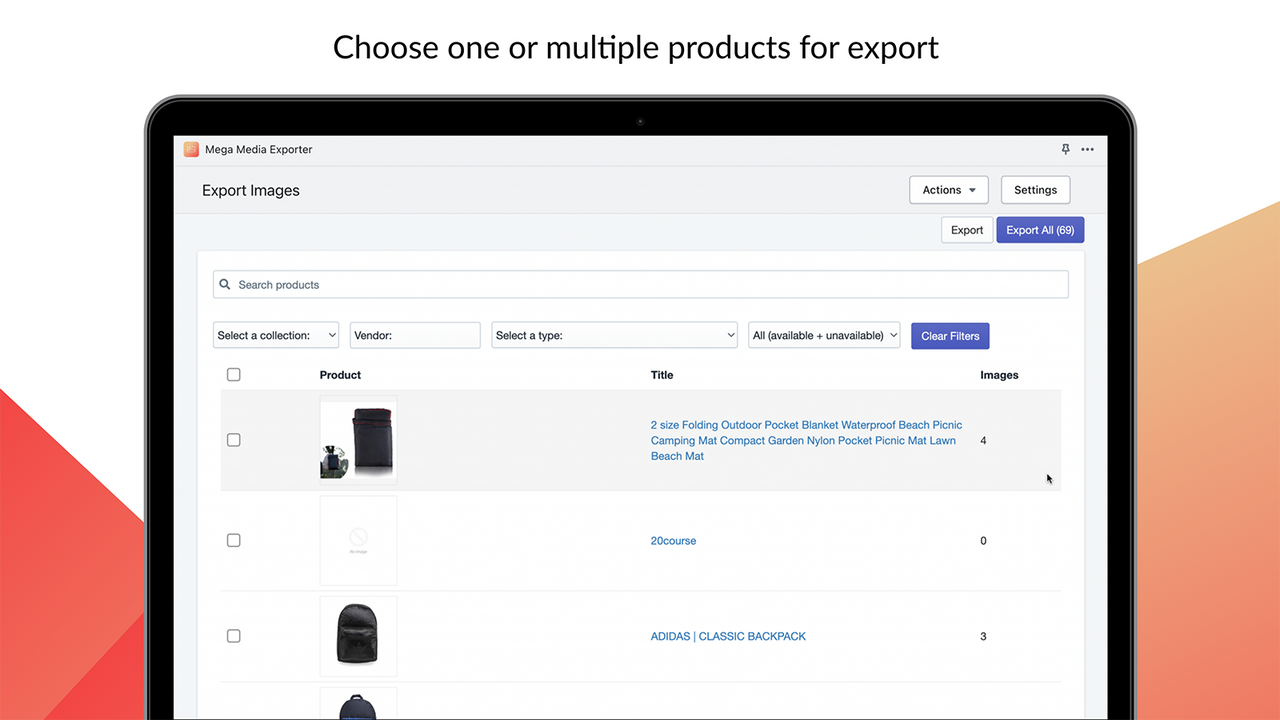Click the Export button
Viewport: 1280px width, 720px height.
966,229
